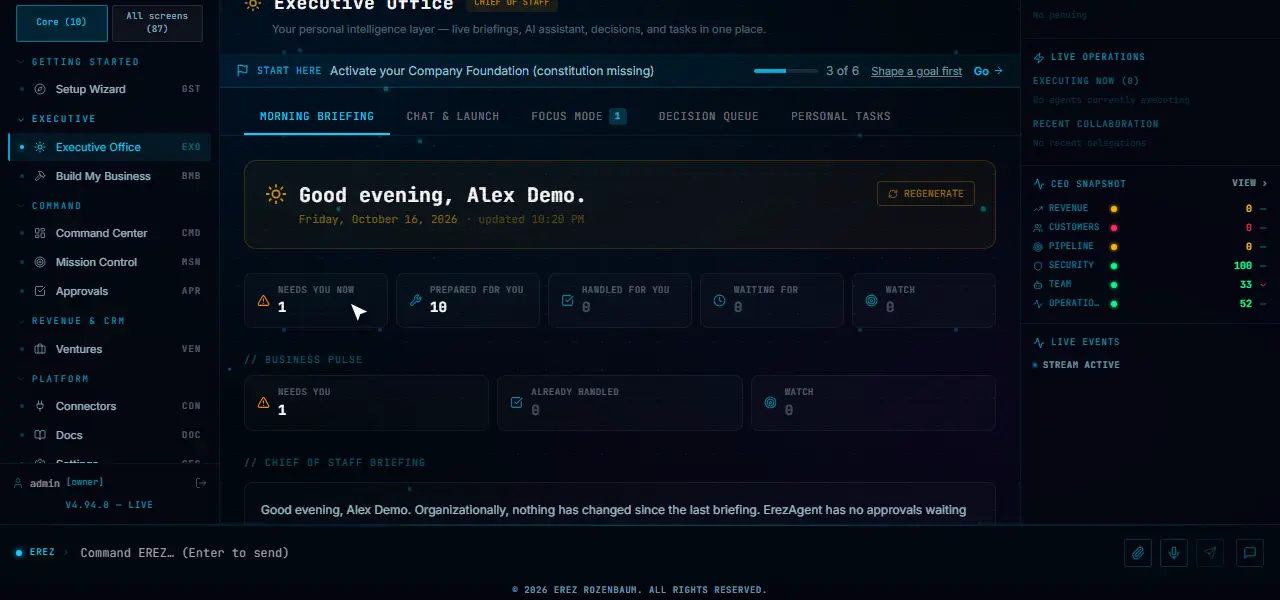Select the Morning Briefing tab
The height and width of the screenshot is (600, 1280).
[317, 116]
